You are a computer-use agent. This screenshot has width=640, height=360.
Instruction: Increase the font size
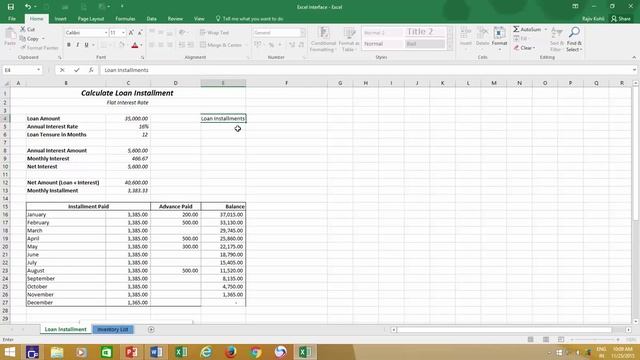131,33
